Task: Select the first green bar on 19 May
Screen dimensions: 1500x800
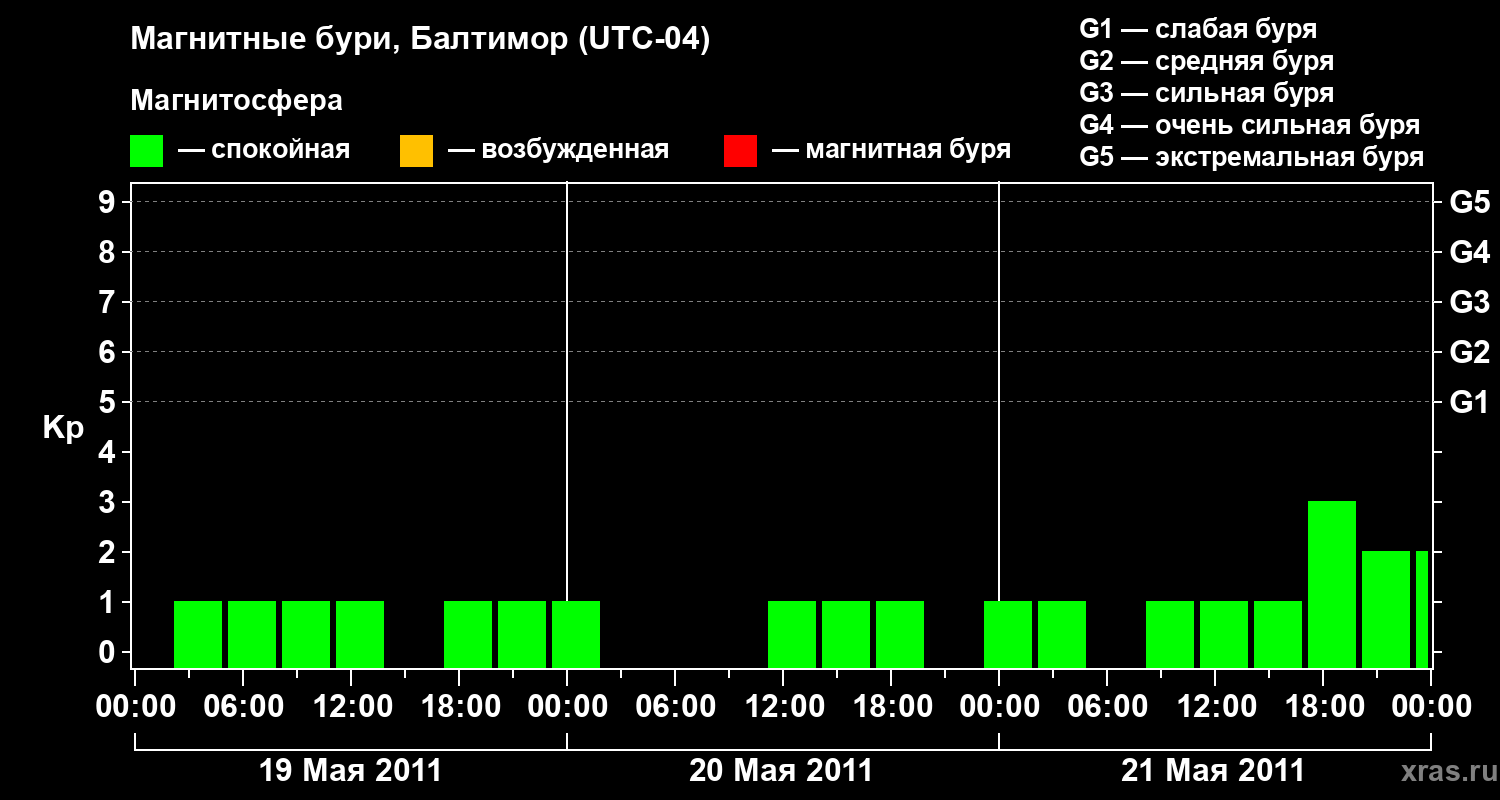Action: [198, 634]
